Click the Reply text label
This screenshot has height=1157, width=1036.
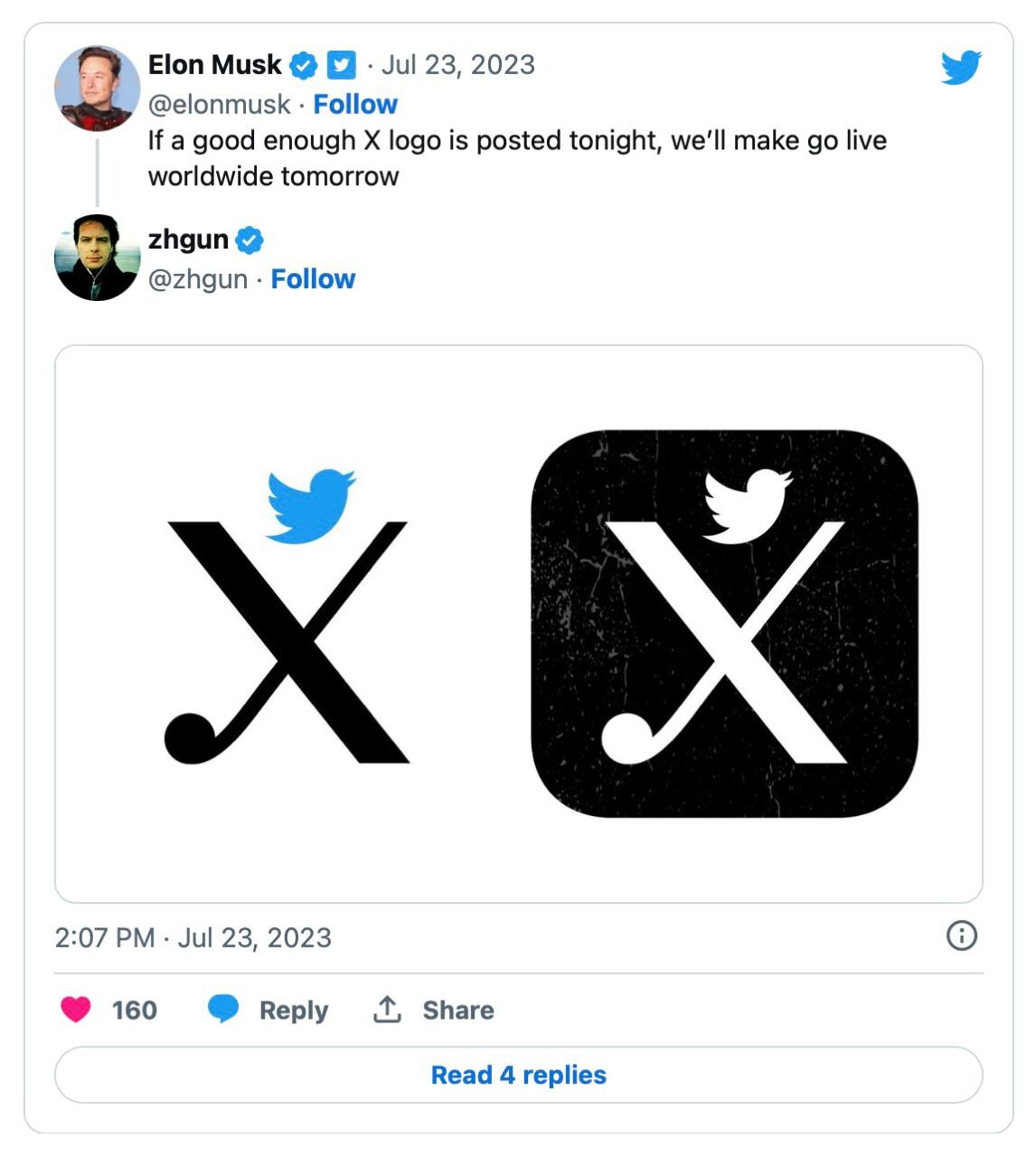click(x=293, y=1010)
